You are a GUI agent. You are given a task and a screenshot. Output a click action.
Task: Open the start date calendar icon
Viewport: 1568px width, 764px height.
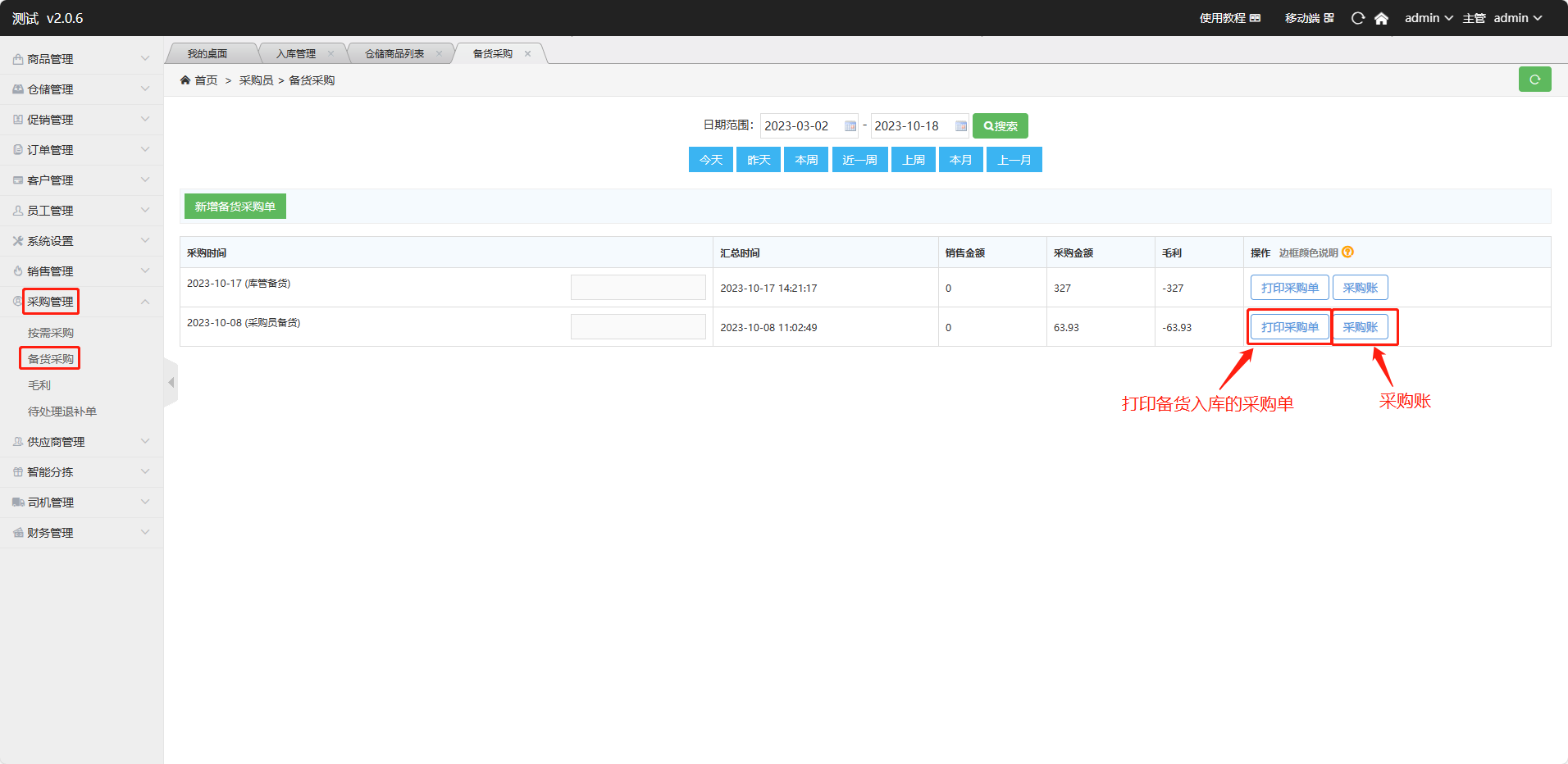(x=850, y=126)
